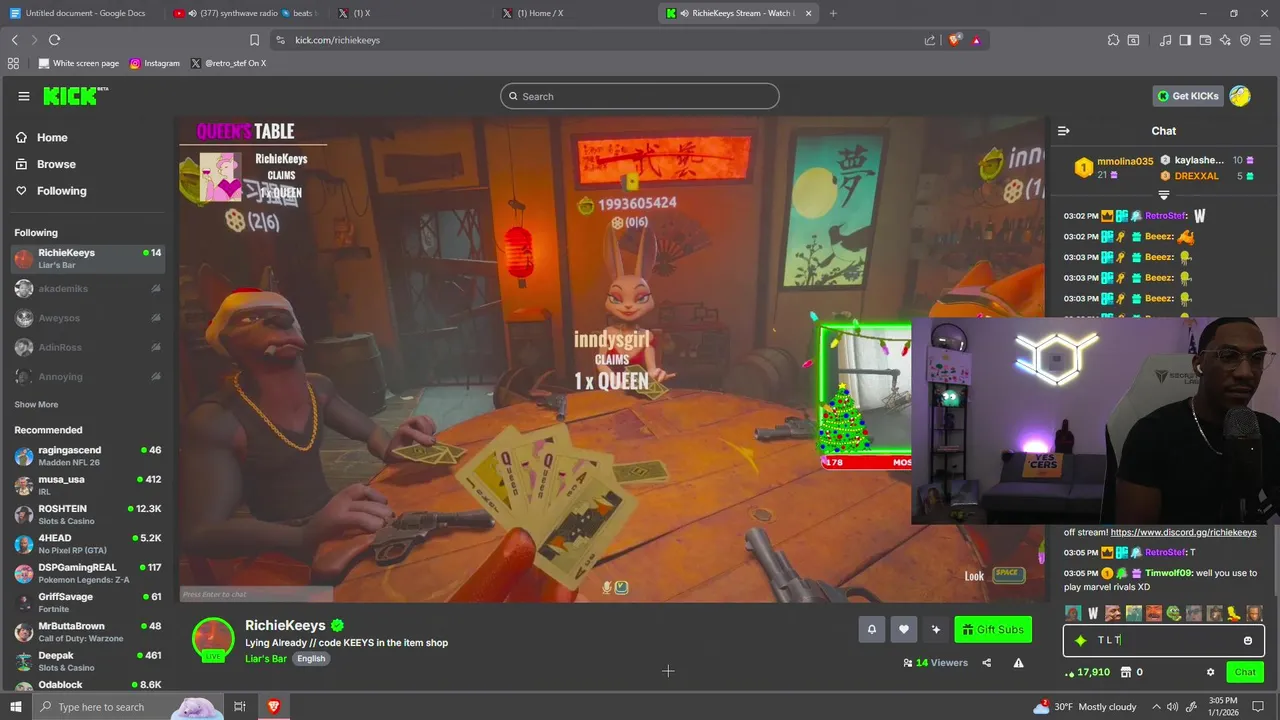Click the 17,910 channel points balance
This screenshot has width=1280, height=720.
pos(1087,672)
